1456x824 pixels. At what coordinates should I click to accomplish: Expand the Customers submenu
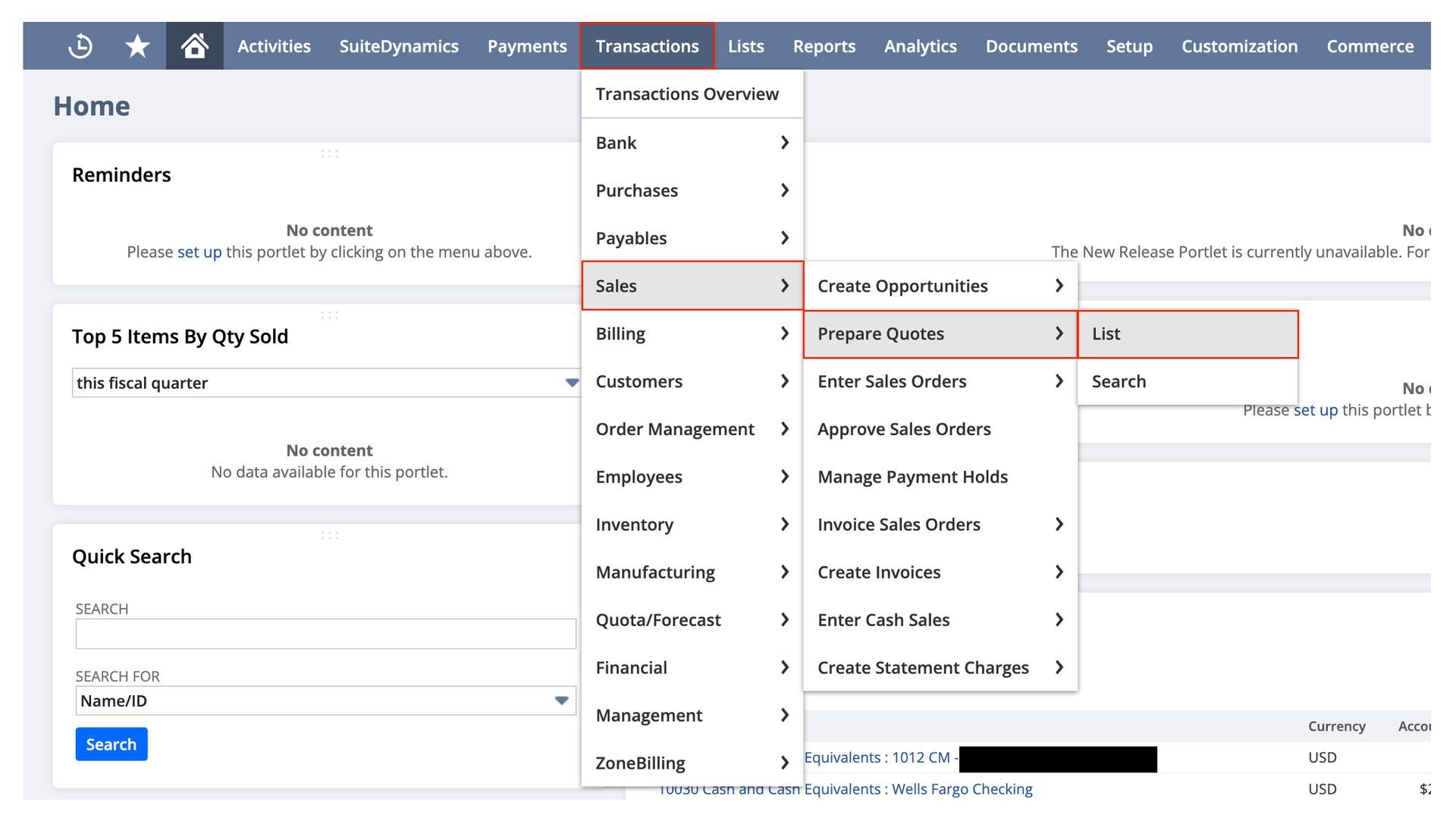[x=692, y=381]
